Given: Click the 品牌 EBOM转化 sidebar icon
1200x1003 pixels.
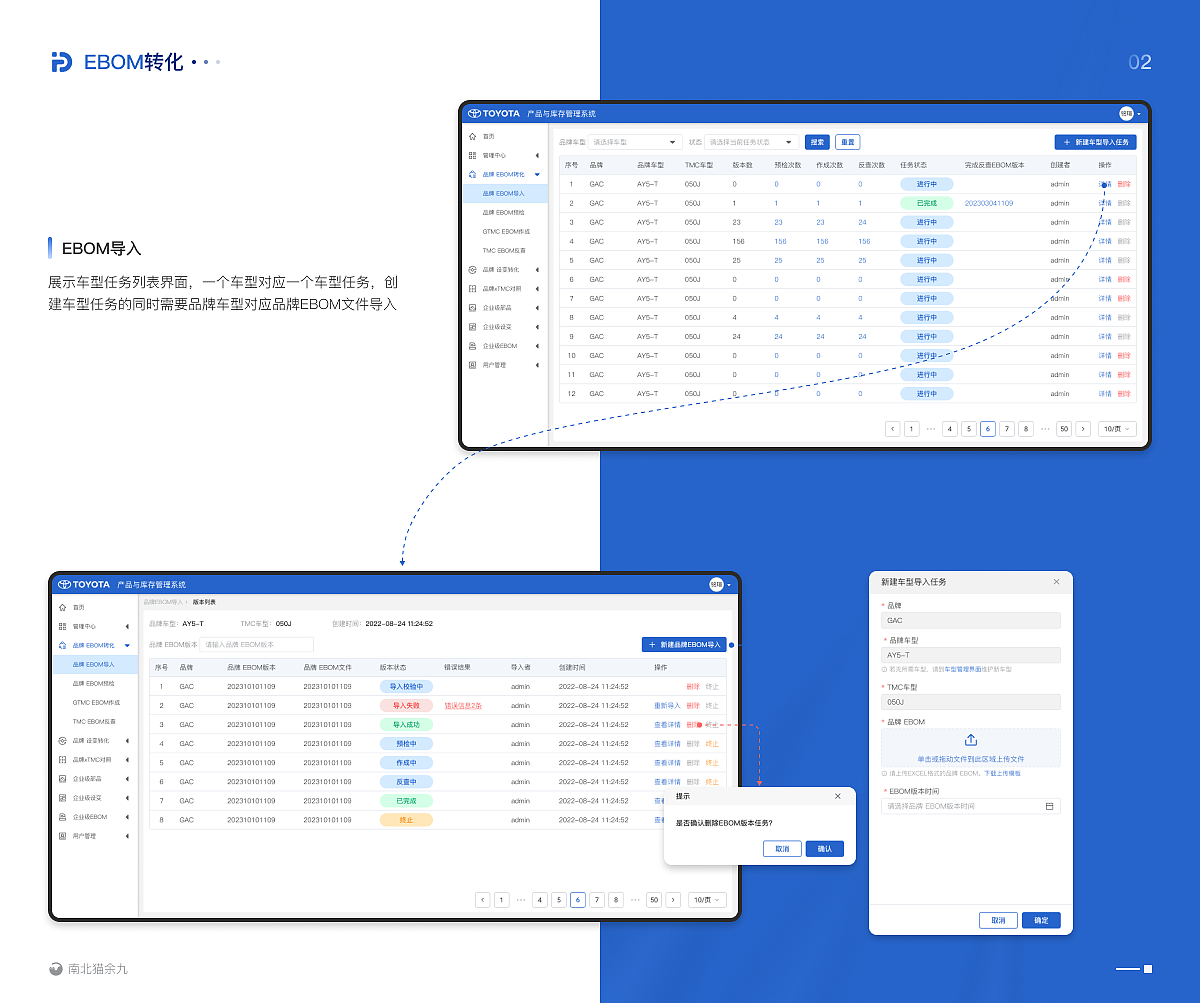Looking at the screenshot, I should [472, 173].
